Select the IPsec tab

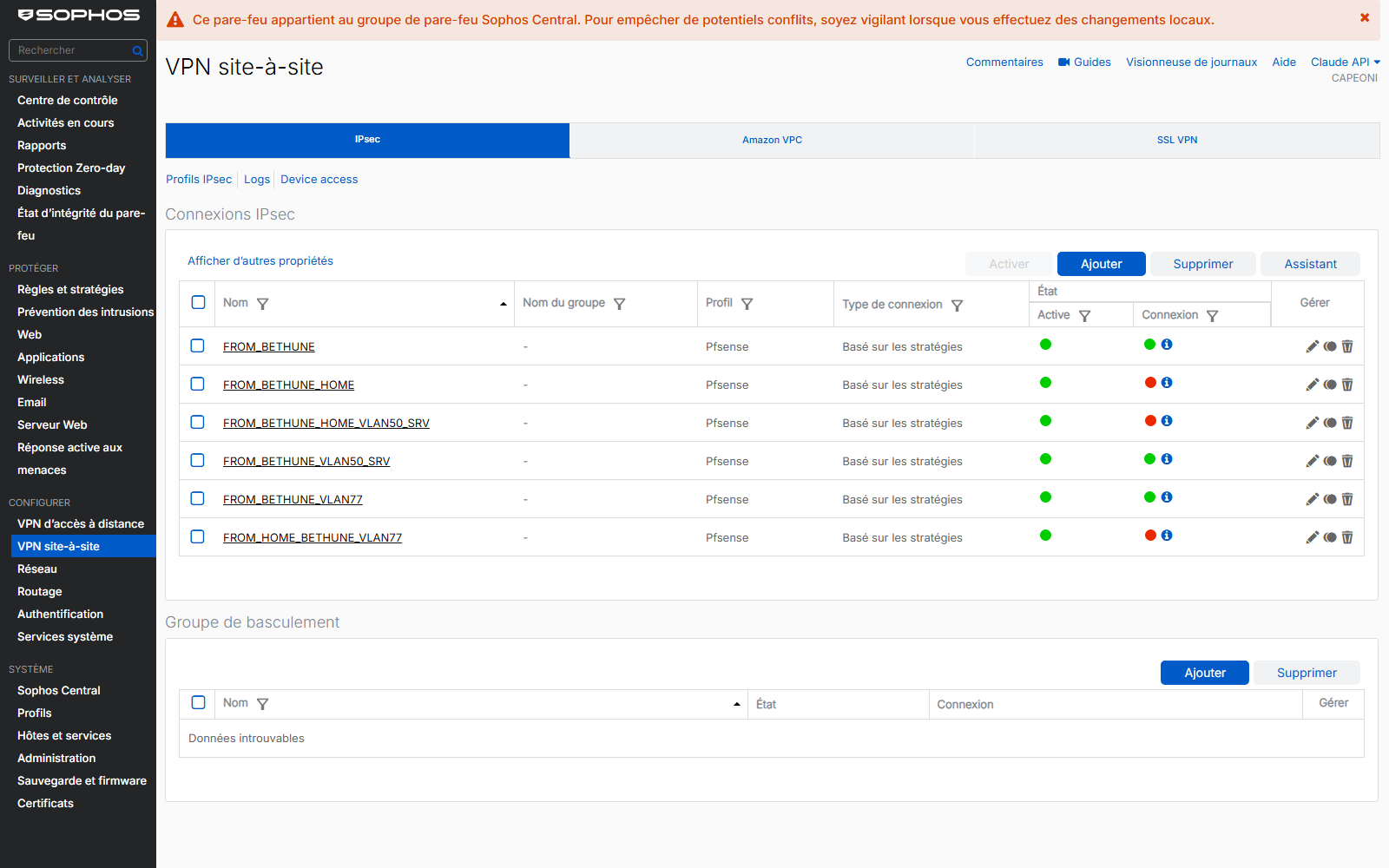(367, 140)
